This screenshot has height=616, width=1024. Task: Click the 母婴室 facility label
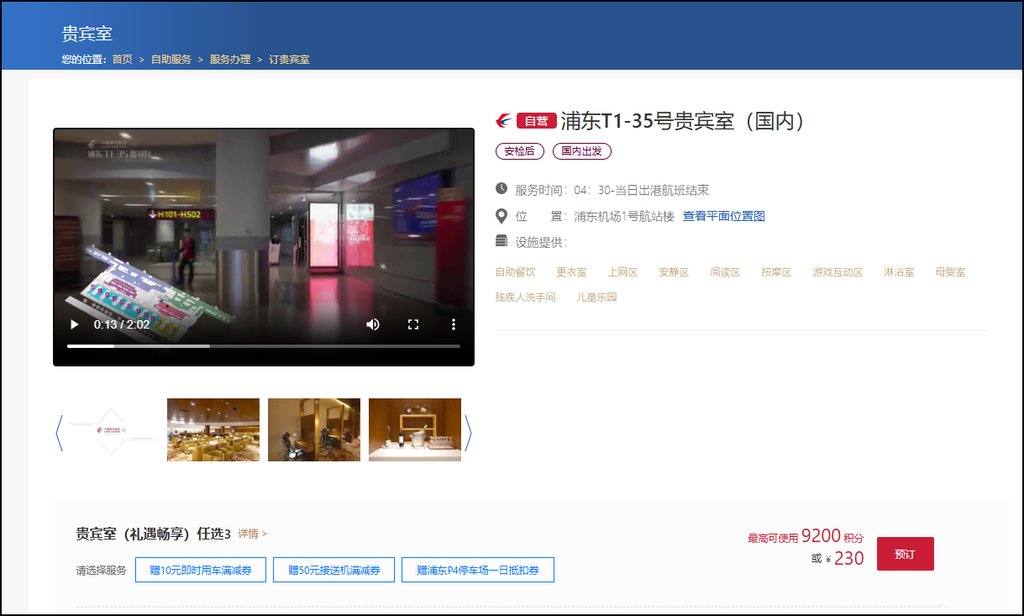tap(950, 272)
